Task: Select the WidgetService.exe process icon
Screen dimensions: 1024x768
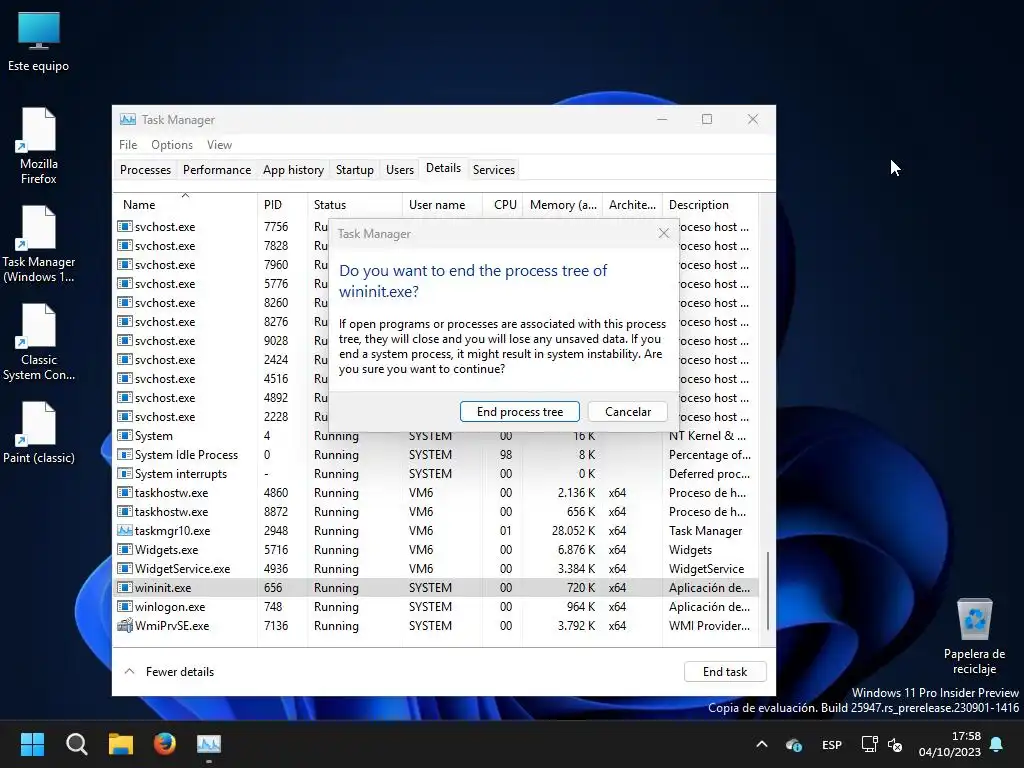Action: (125, 568)
